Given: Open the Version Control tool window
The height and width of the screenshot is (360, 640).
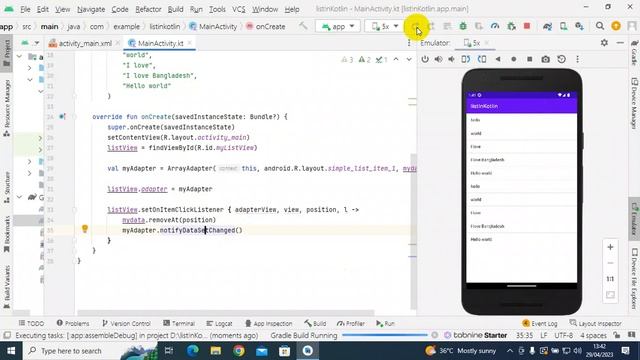Looking at the screenshot, I should [x=126, y=323].
